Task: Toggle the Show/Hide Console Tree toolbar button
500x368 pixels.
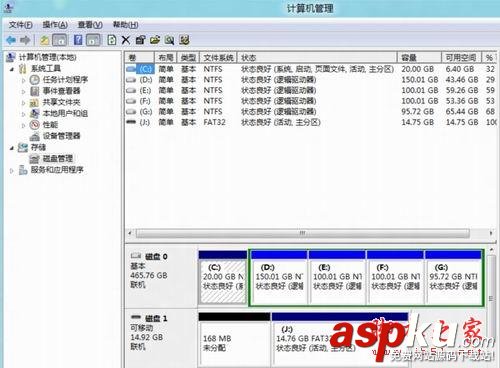Action: [60, 40]
